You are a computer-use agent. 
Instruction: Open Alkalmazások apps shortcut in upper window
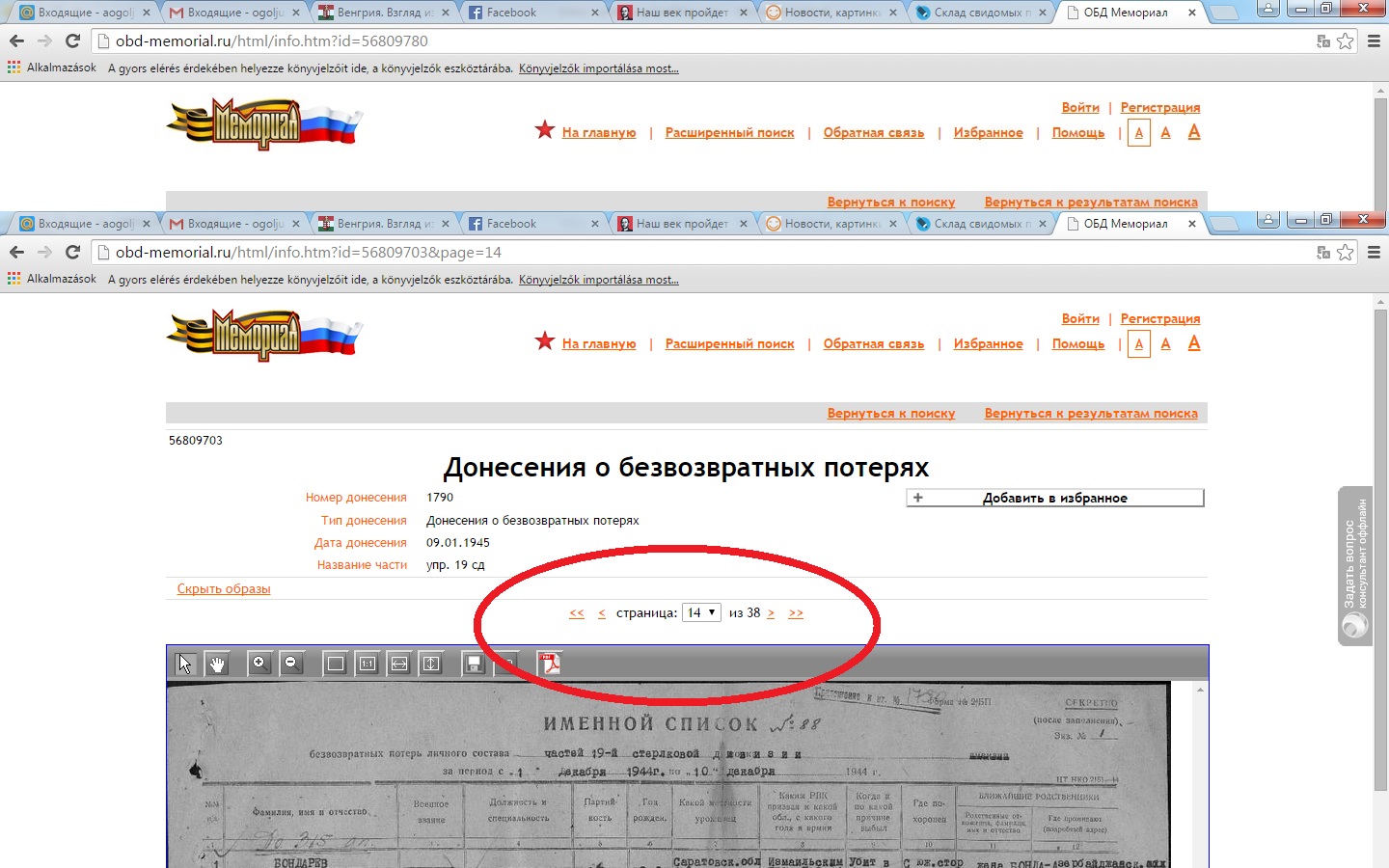(52, 68)
